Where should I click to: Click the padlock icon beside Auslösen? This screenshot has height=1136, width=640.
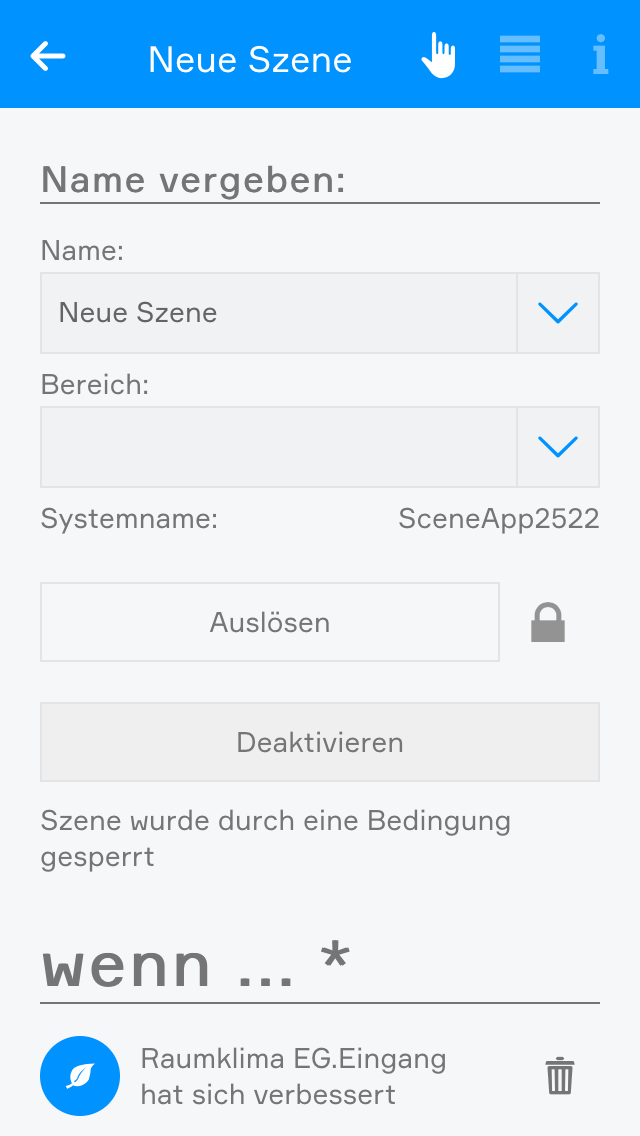[x=548, y=622]
